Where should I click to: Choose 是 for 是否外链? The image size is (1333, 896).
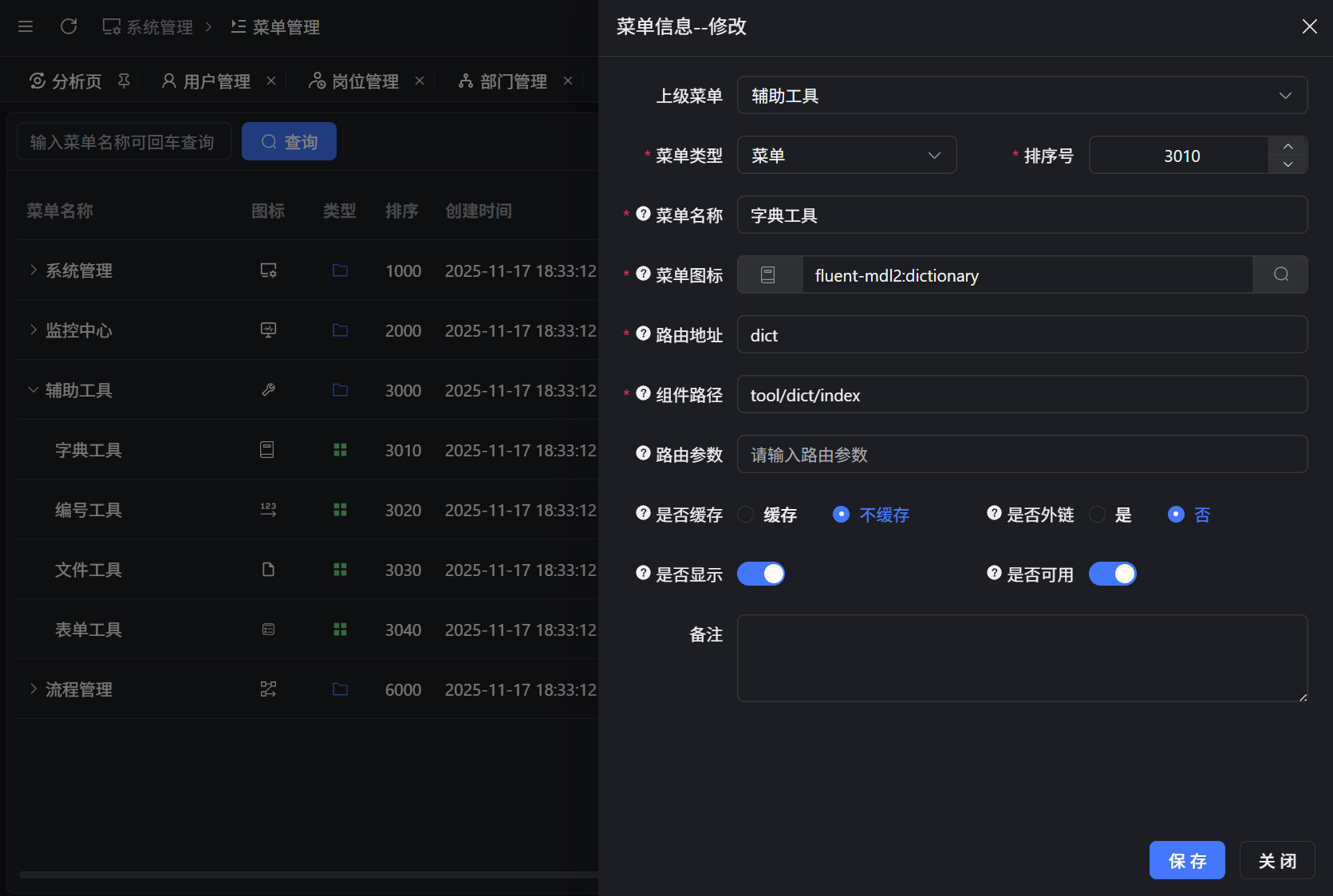(1098, 515)
